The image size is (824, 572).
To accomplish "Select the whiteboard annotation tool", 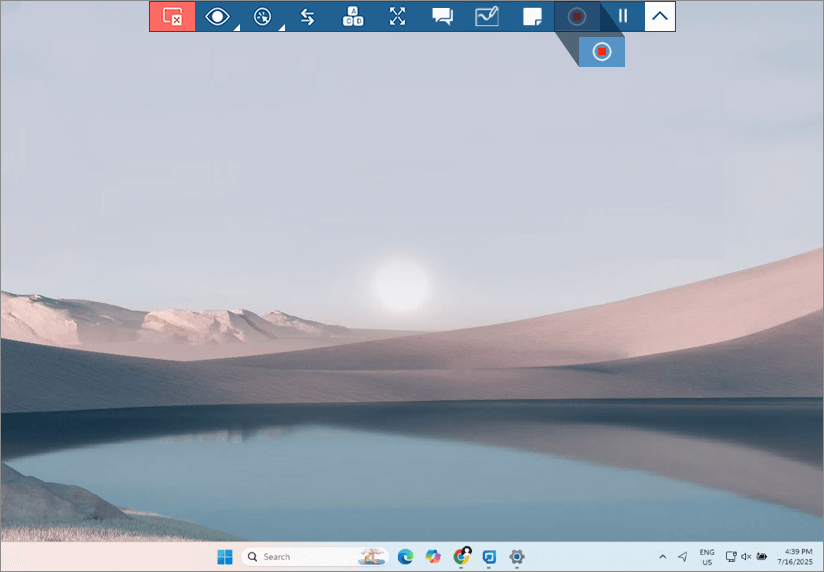I will 487,17.
